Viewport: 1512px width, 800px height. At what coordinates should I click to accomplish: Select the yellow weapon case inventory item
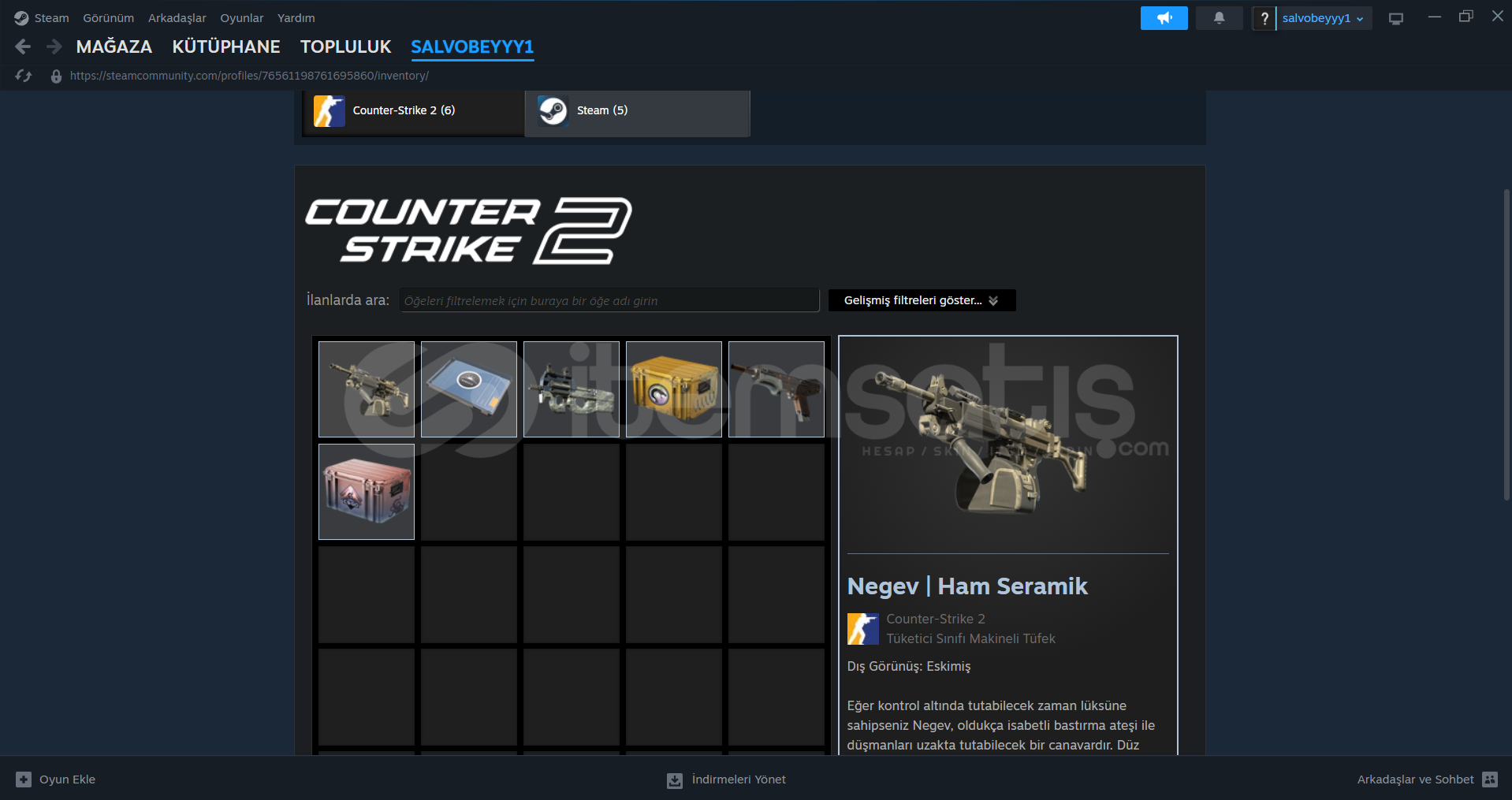(x=674, y=389)
